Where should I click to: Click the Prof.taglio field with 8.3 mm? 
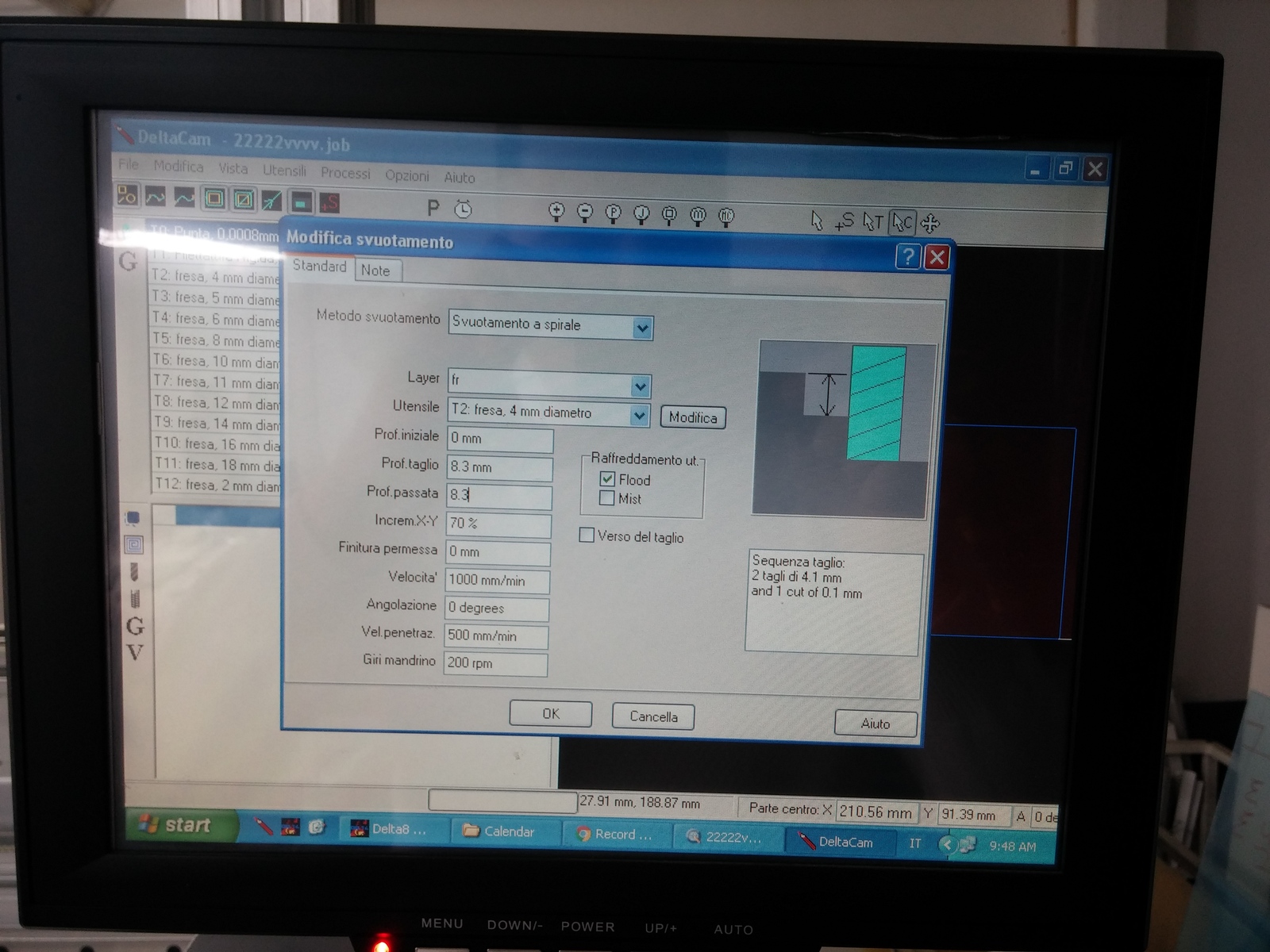tap(499, 468)
